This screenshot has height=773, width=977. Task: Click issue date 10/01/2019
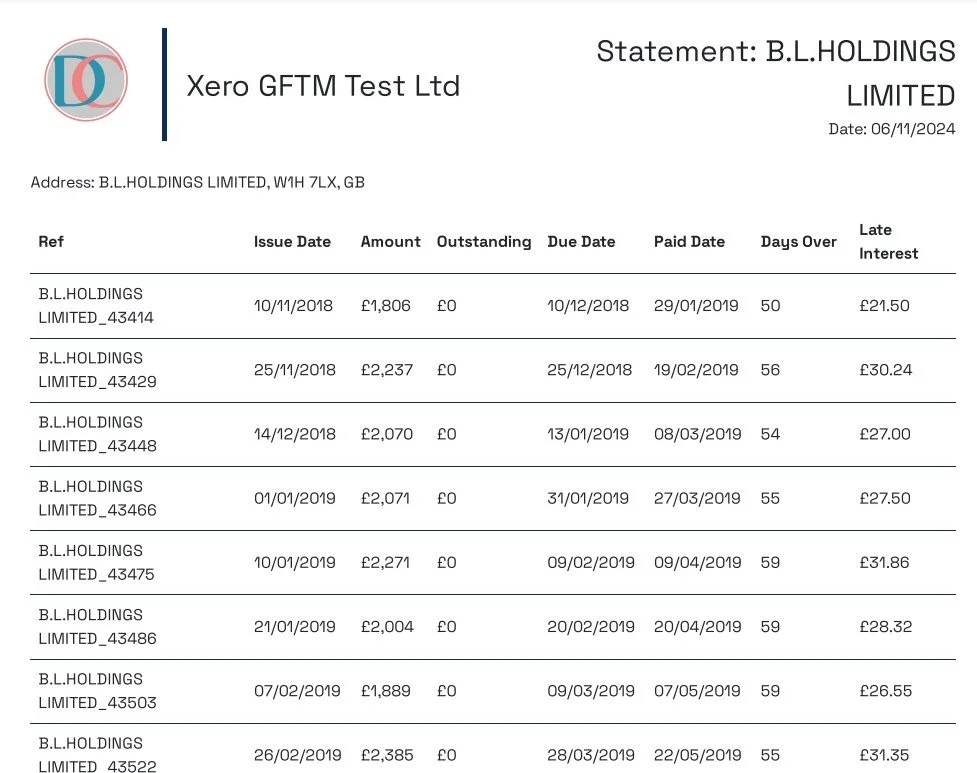pyautogui.click(x=295, y=562)
